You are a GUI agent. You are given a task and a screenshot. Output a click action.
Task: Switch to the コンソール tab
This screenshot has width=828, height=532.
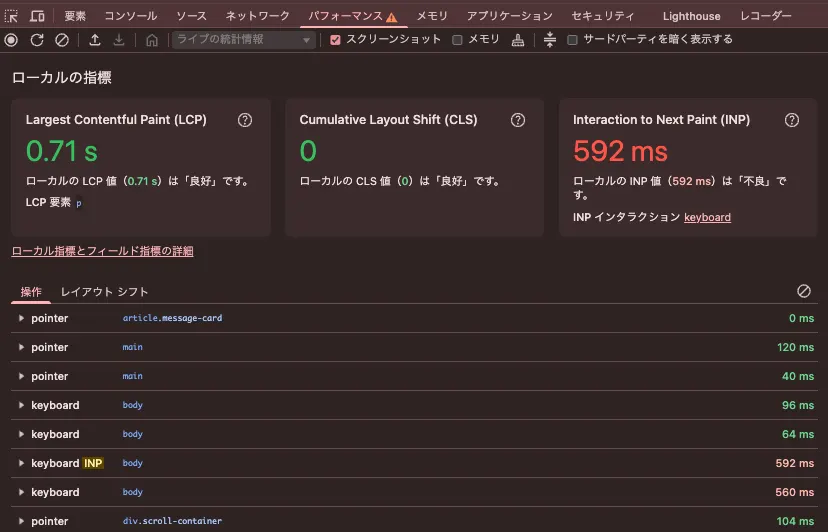point(130,16)
